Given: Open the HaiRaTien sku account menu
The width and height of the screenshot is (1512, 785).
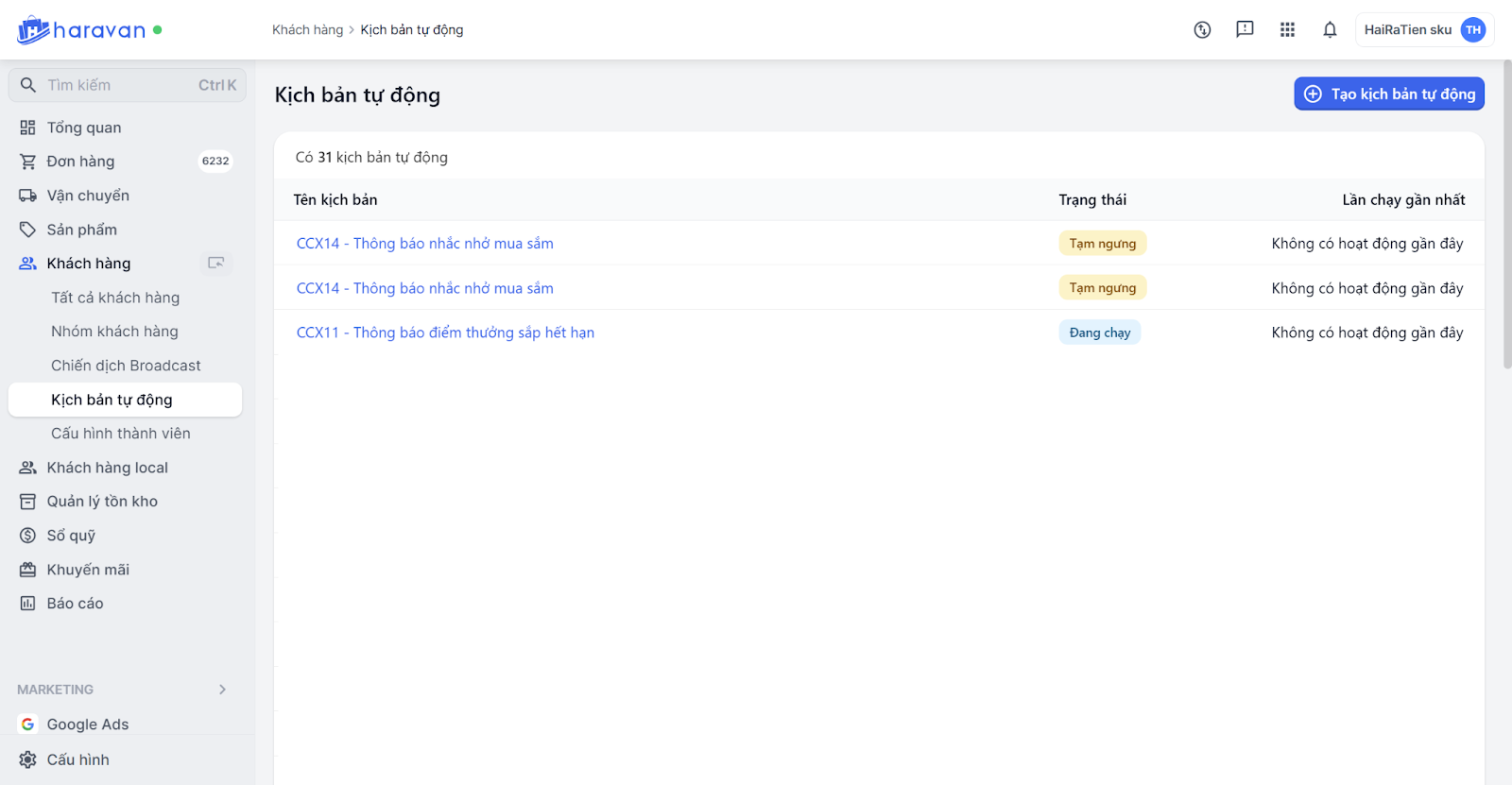Looking at the screenshot, I should coord(1407,30).
